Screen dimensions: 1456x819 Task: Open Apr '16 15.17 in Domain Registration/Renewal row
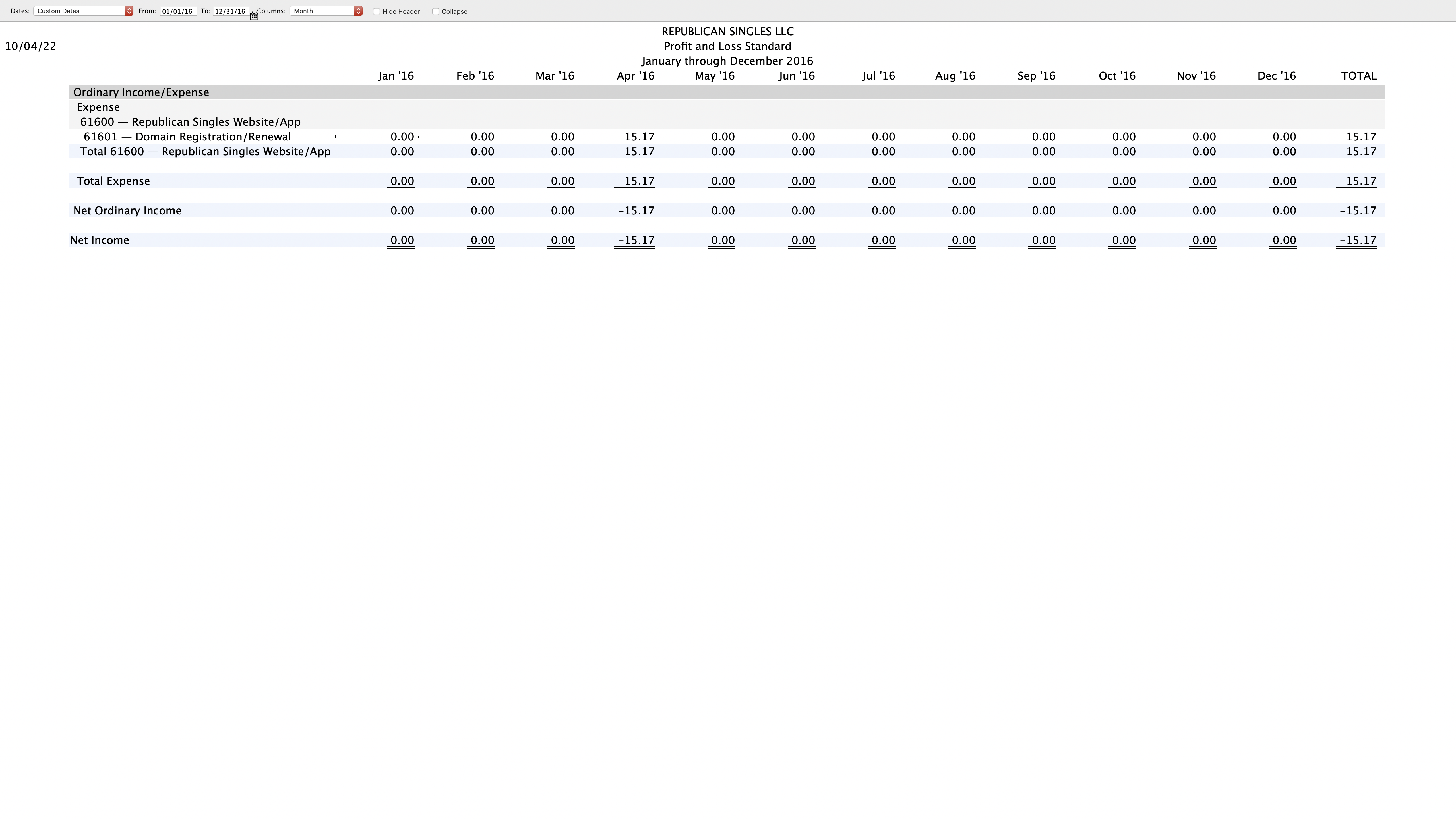pyautogui.click(x=639, y=137)
